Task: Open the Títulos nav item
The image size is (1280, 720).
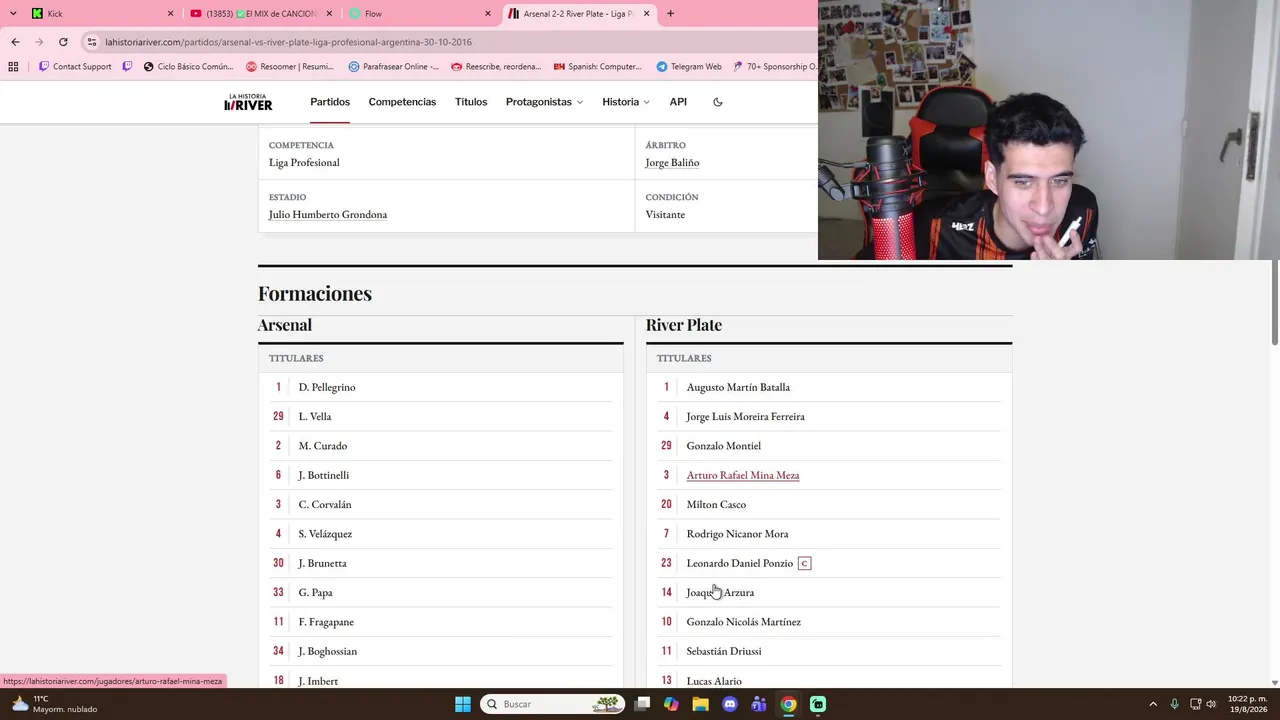Action: pyautogui.click(x=471, y=102)
